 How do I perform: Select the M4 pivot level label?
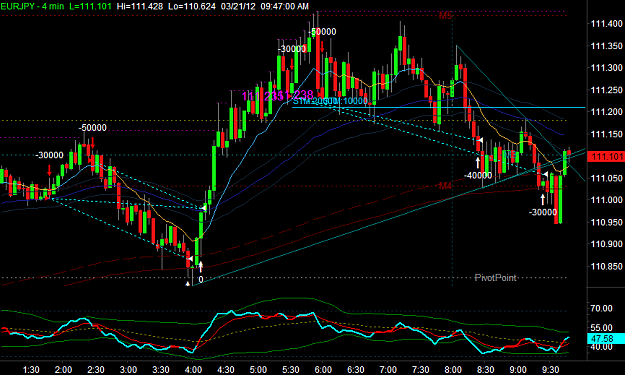pyautogui.click(x=445, y=186)
